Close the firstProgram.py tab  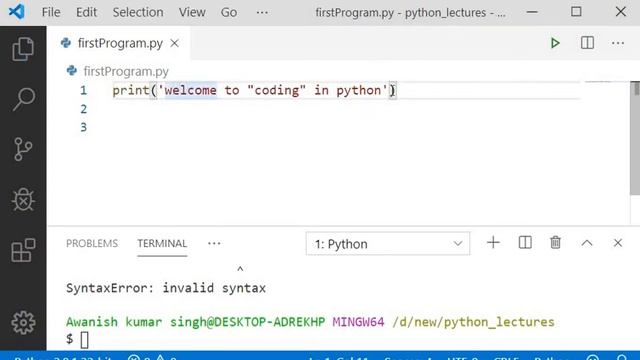[x=174, y=43]
